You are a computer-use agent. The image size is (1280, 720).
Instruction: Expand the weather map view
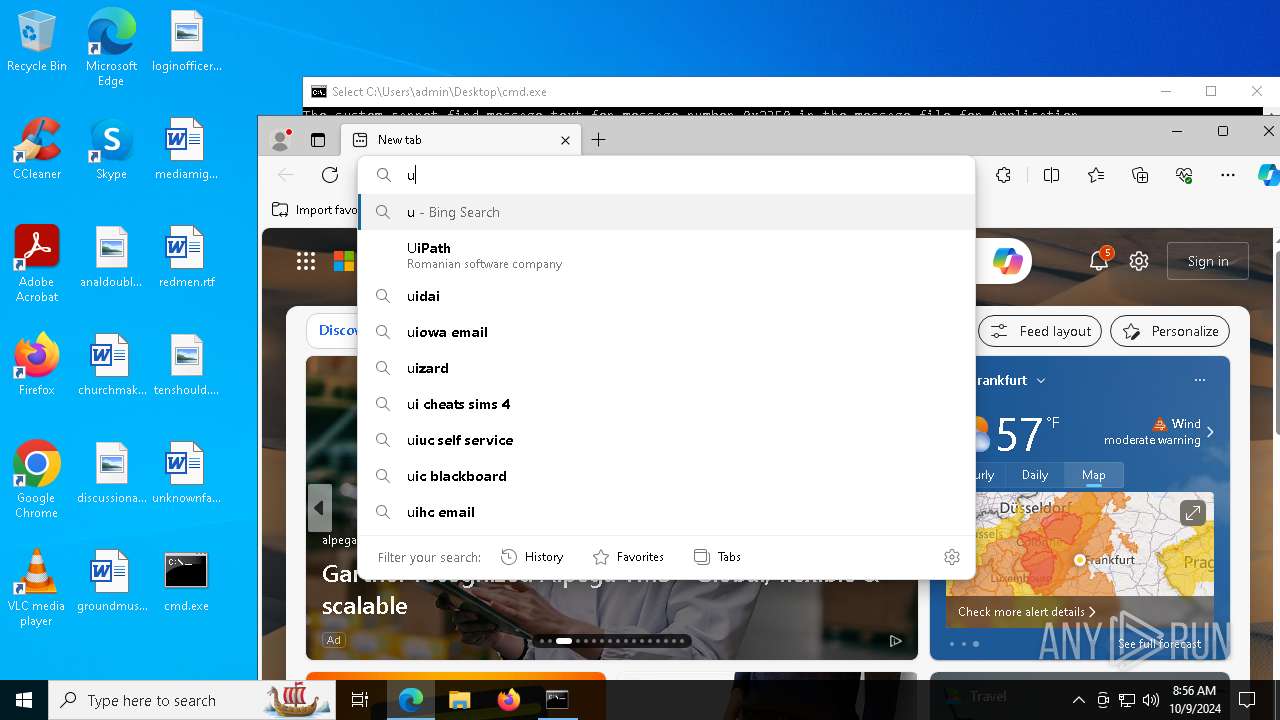pos(1192,514)
